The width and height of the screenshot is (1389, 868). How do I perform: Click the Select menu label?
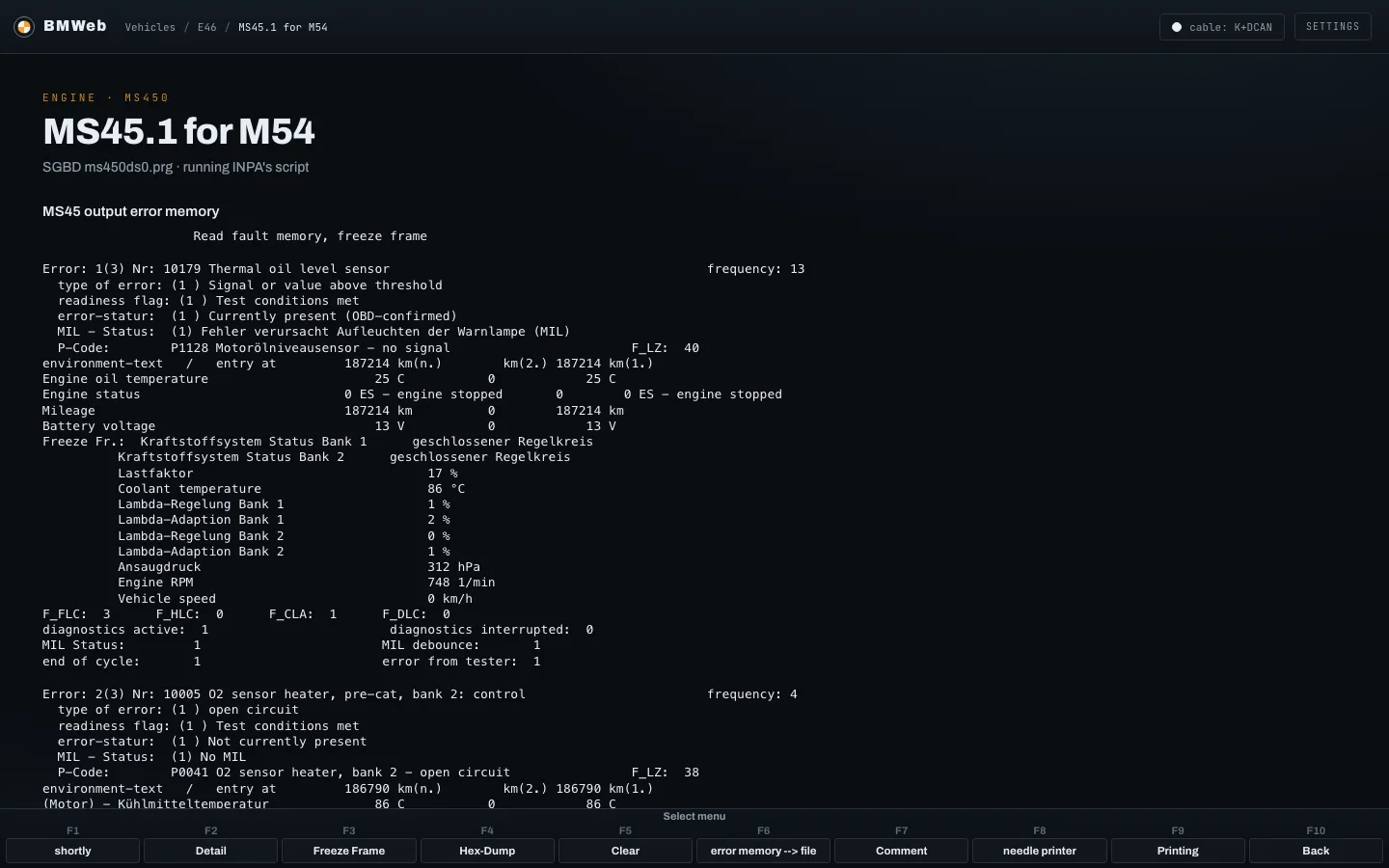694,817
